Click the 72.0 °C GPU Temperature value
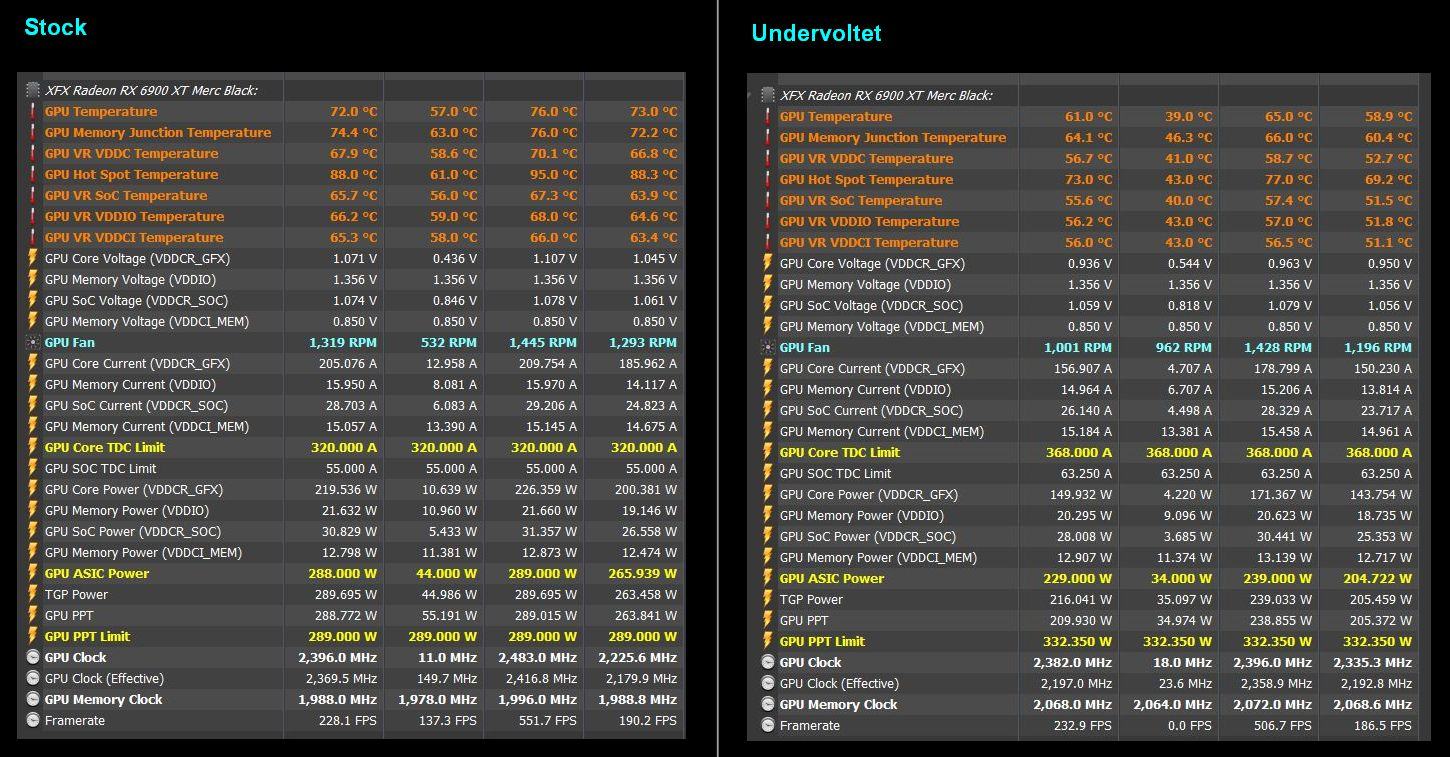This screenshot has height=757, width=1450. click(354, 111)
